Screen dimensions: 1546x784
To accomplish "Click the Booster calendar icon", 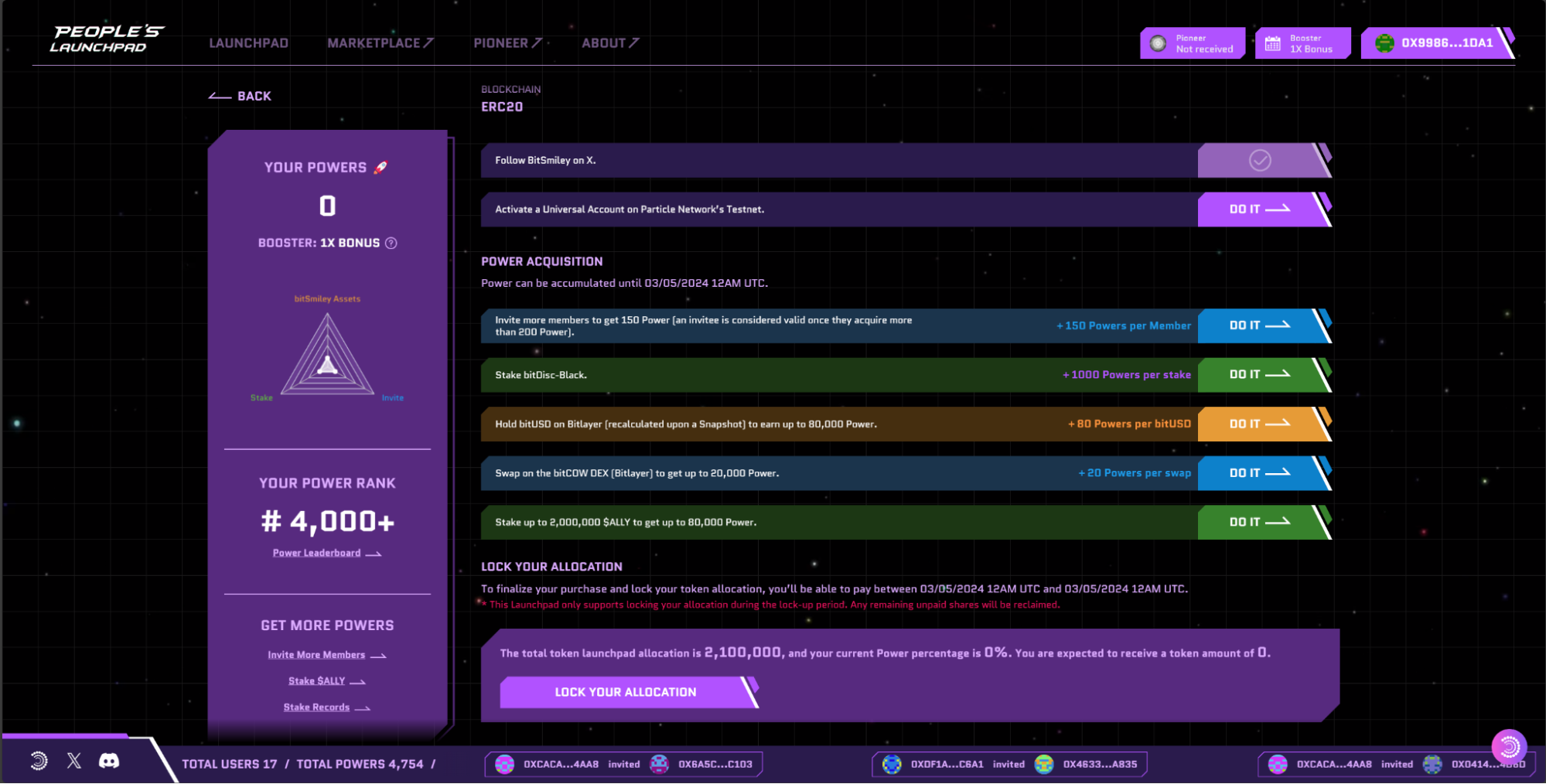I will click(1272, 43).
